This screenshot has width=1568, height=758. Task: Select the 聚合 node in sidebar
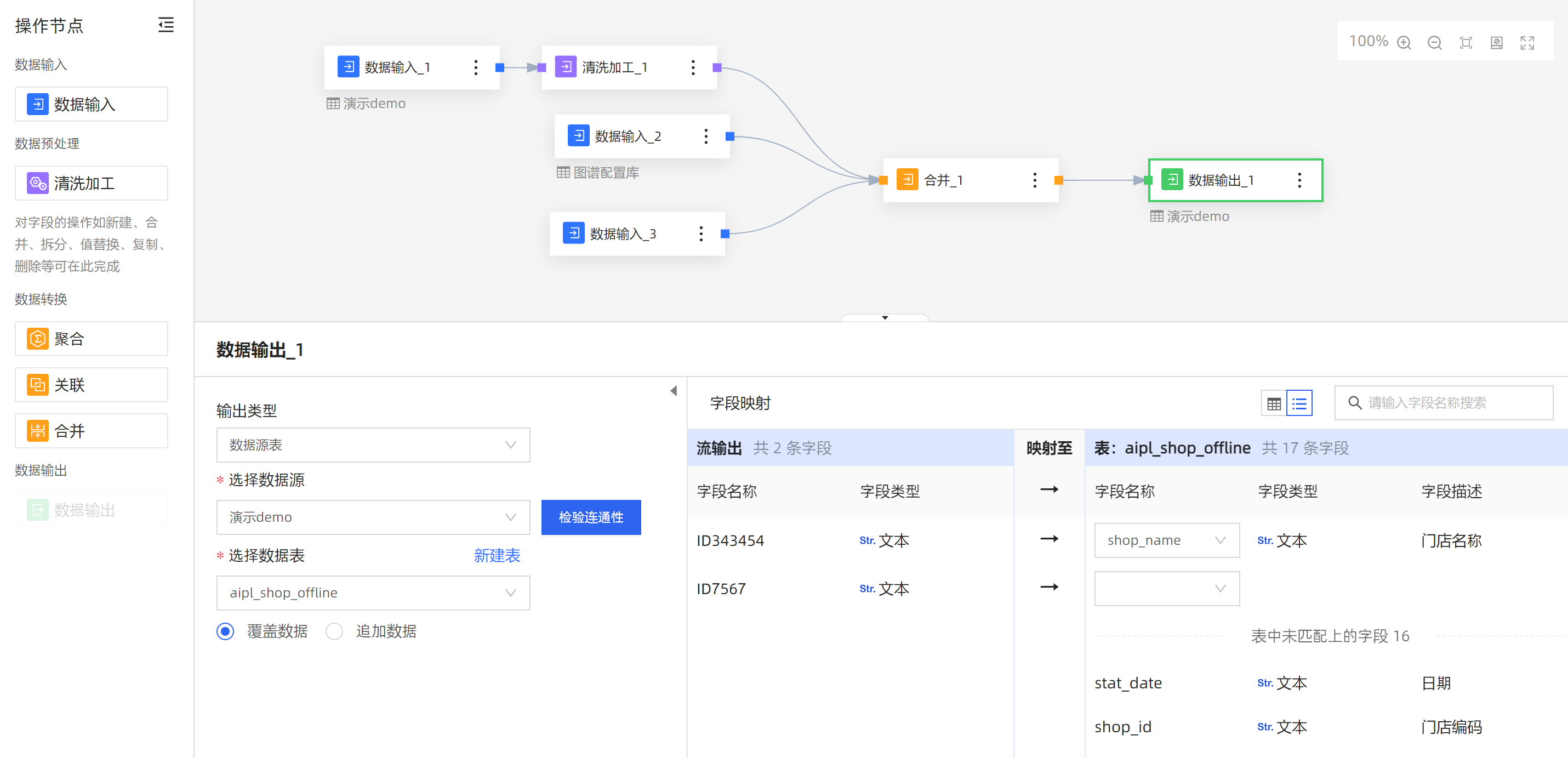pyautogui.click(x=92, y=339)
